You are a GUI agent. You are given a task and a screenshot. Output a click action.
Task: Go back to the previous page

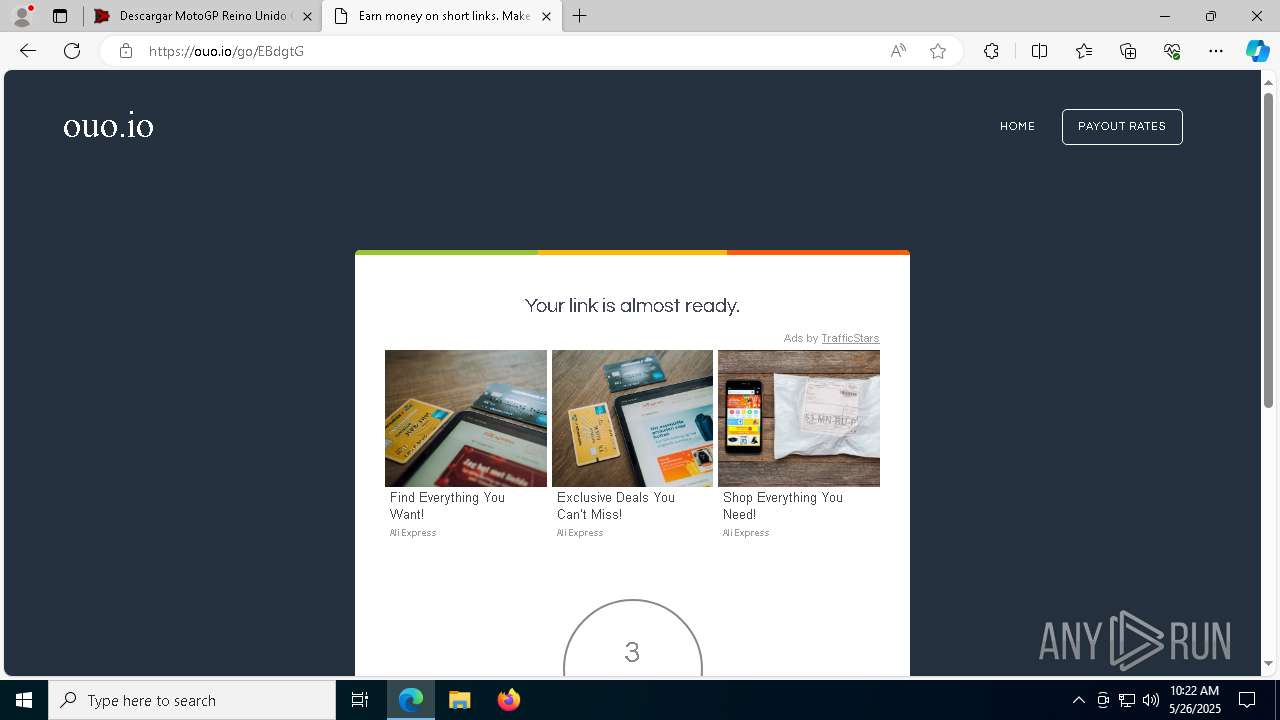click(x=28, y=51)
